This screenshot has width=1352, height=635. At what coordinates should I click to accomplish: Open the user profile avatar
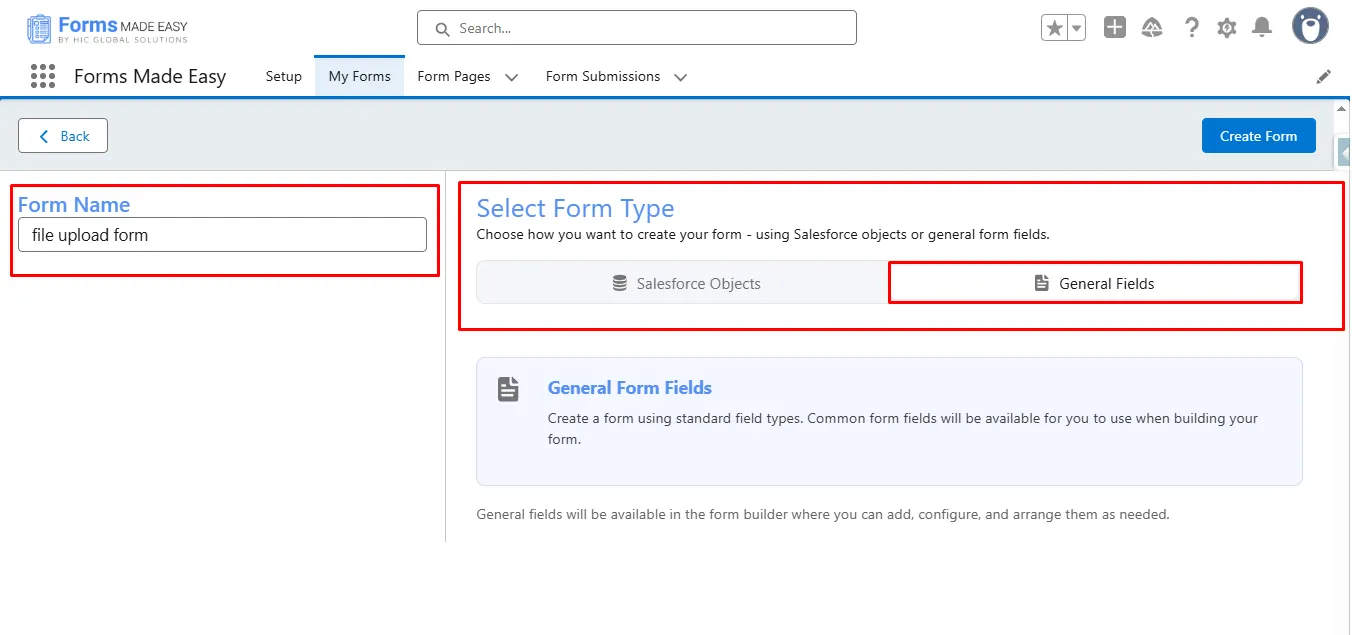pos(1309,27)
